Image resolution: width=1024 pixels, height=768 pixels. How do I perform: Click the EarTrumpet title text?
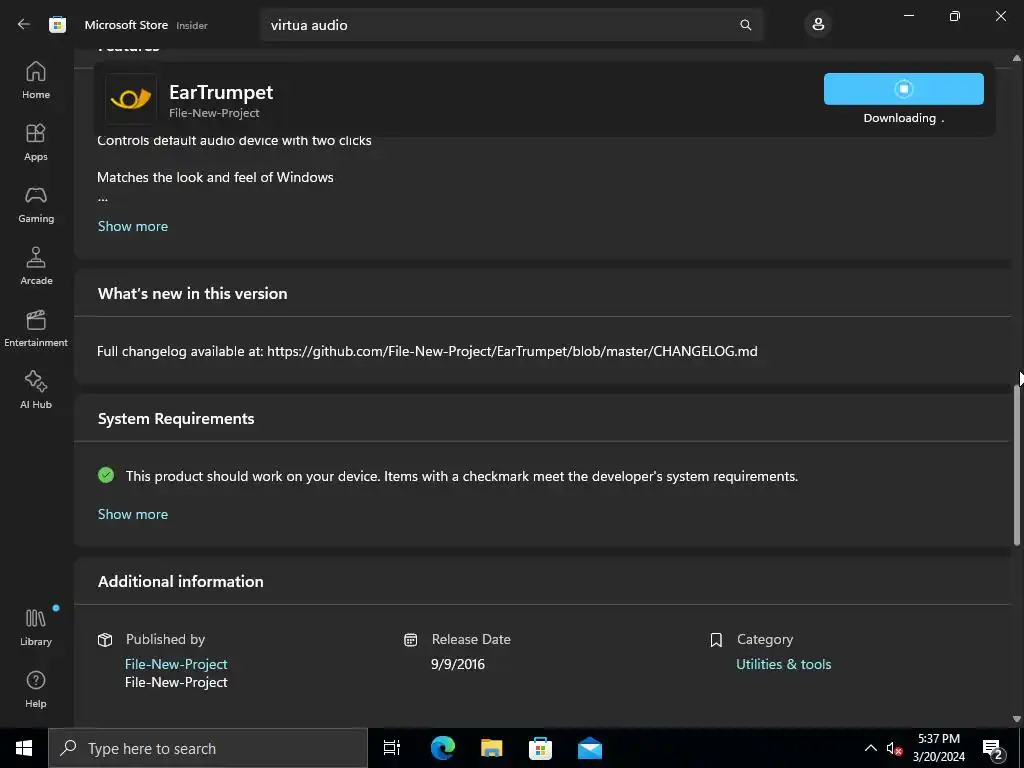(221, 92)
